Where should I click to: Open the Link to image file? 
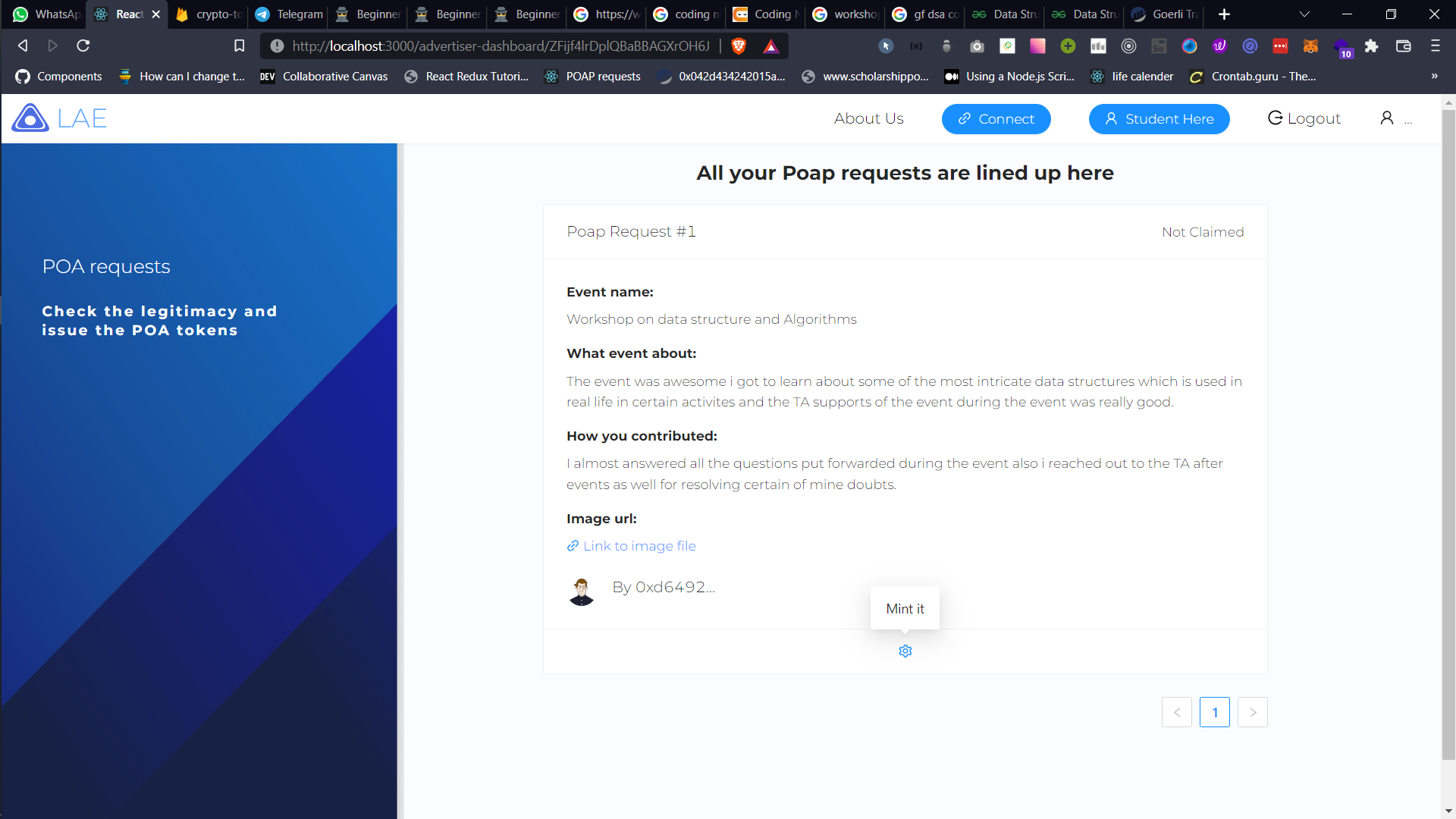point(639,546)
